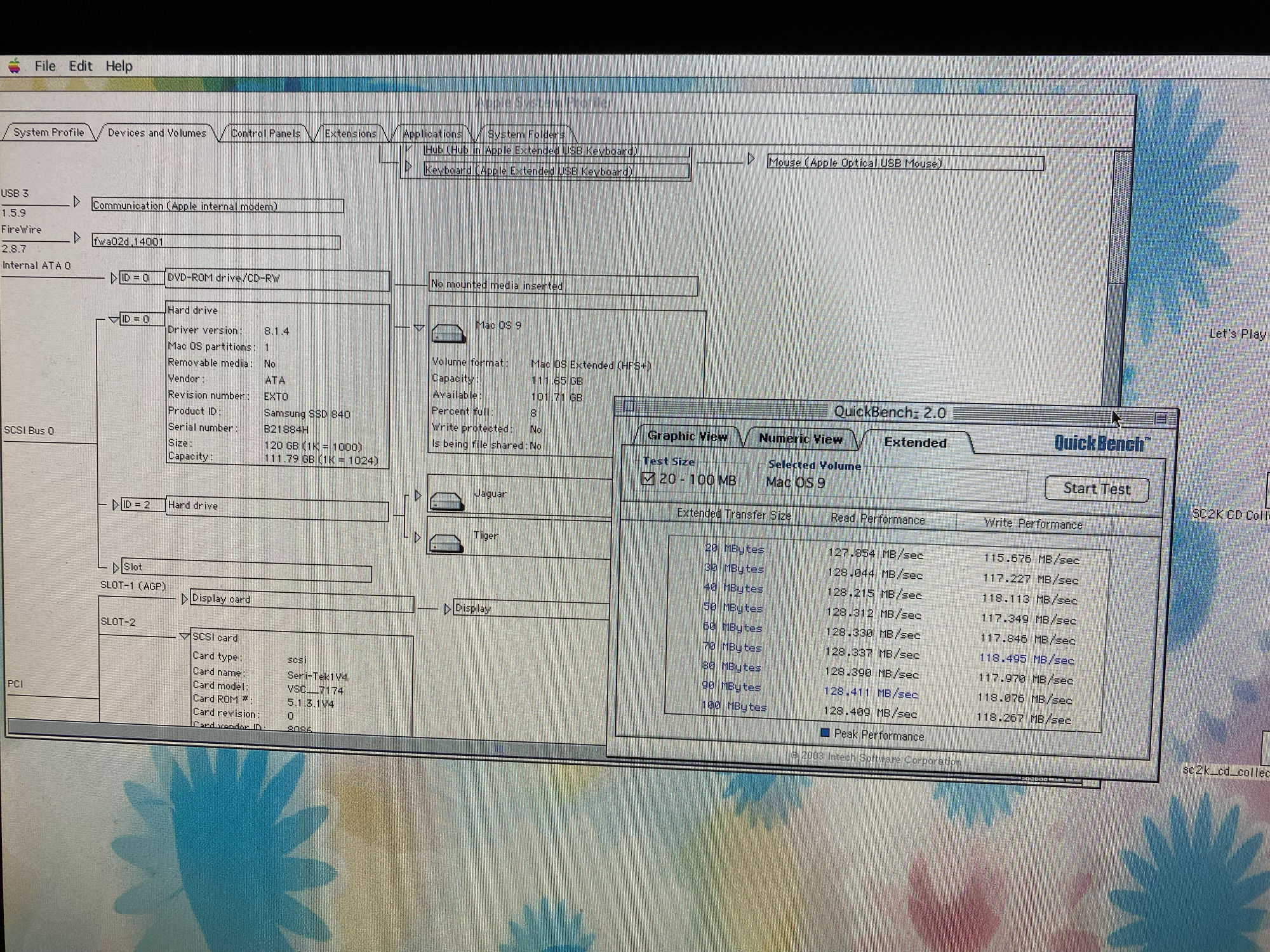Expand the Display card entry
The width and height of the screenshot is (1270, 952).
(184, 598)
